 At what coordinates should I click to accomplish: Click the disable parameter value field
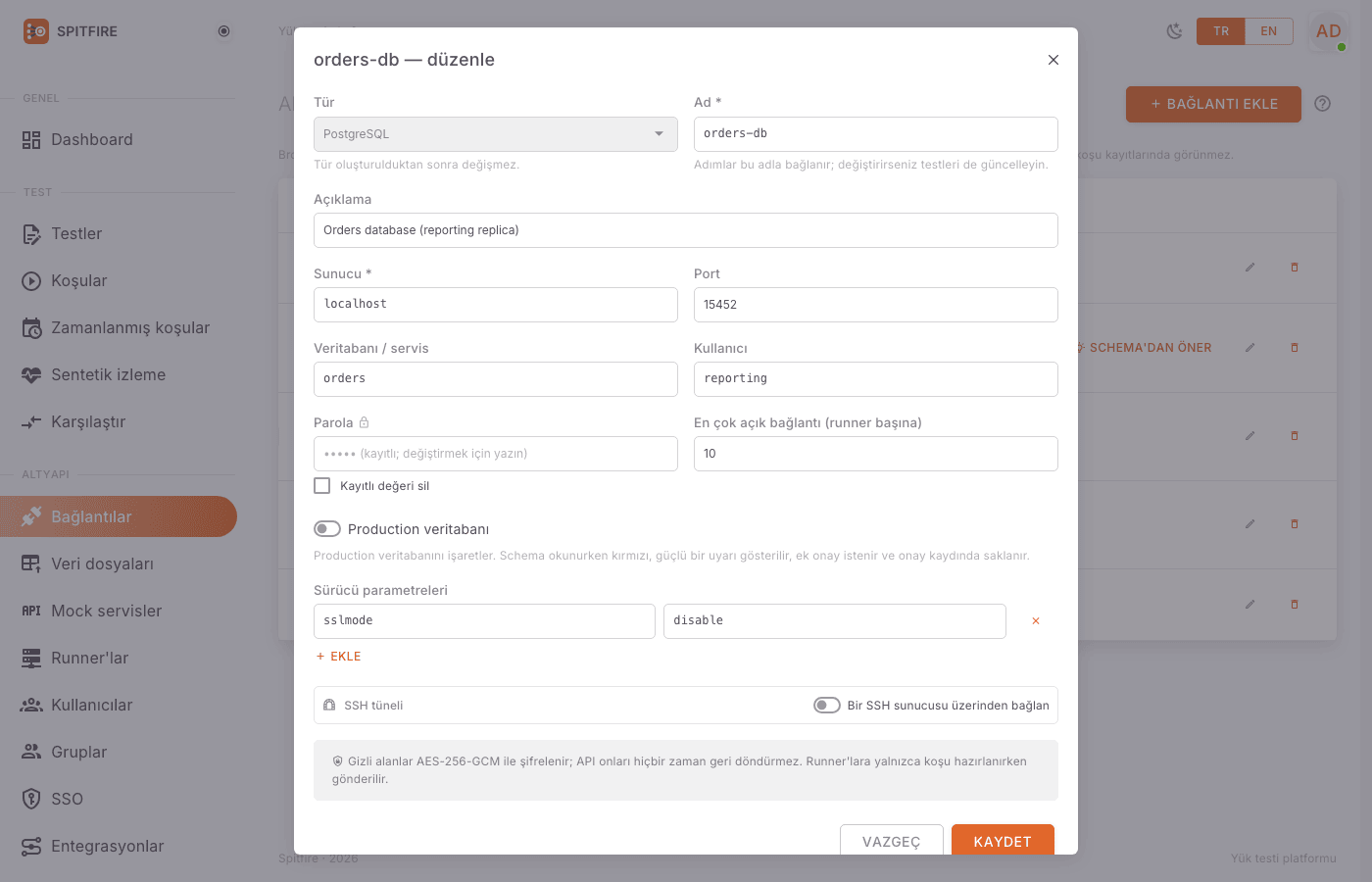point(834,621)
